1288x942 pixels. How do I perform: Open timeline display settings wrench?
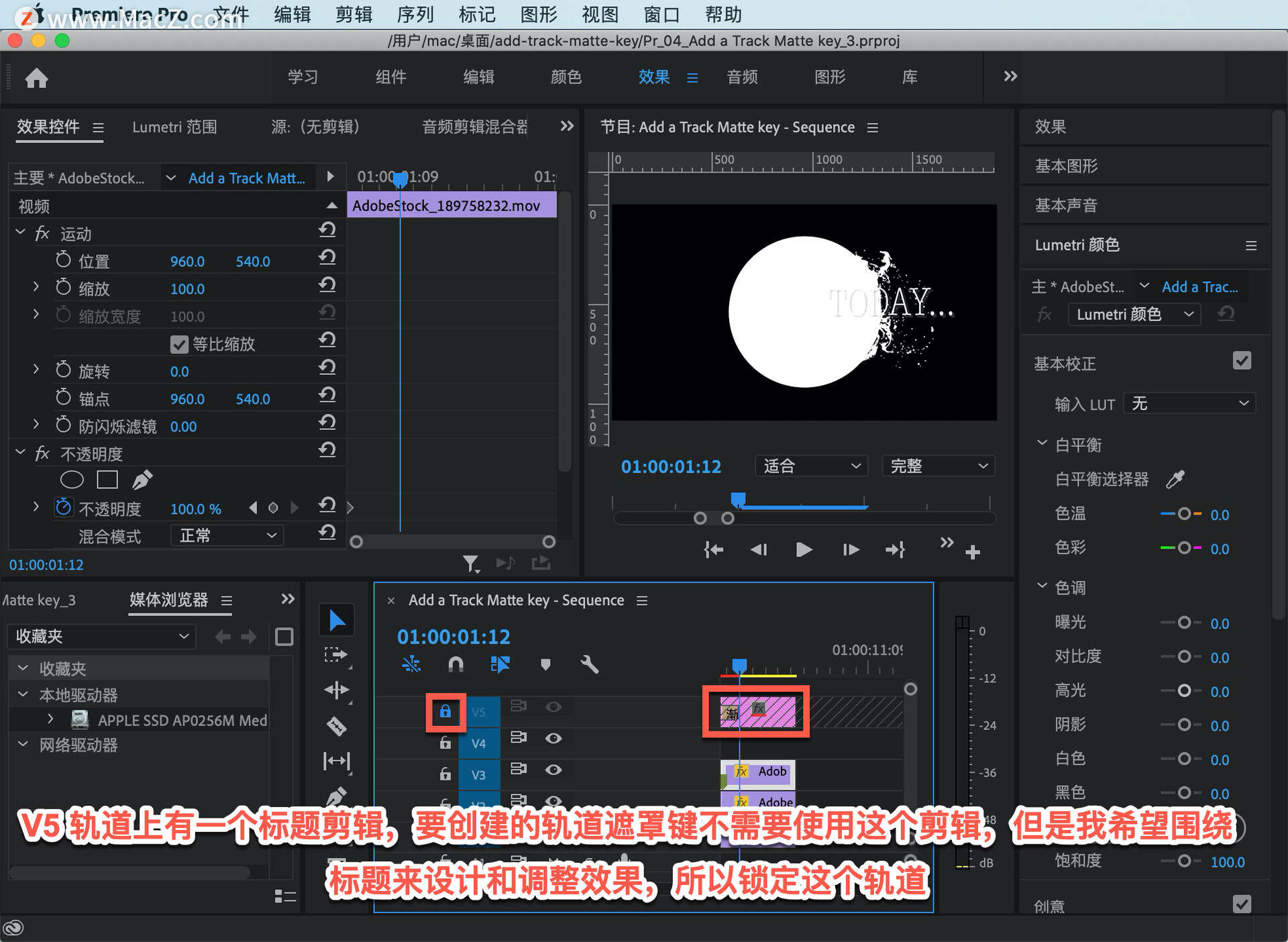point(589,664)
